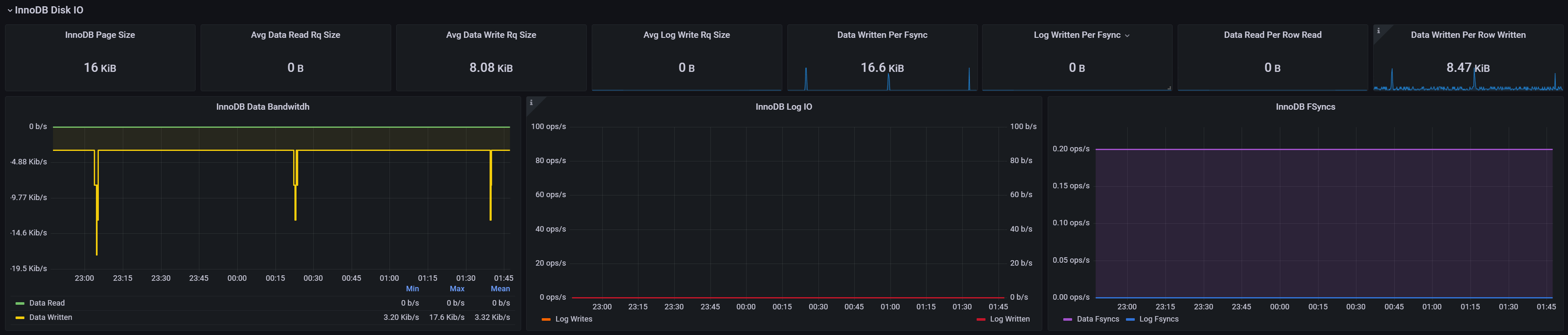Screen dimensions: 1568x335
Task: Click the info icon on InnoDB Log IO panel
Action: (x=531, y=102)
